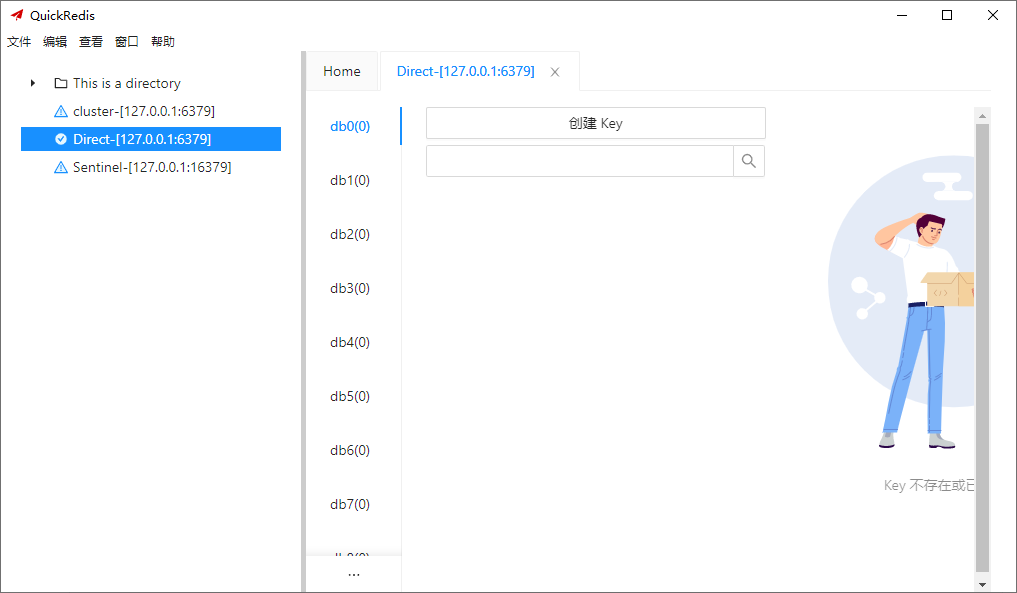Select database db3(0)
This screenshot has width=1017, height=593.
[350, 288]
